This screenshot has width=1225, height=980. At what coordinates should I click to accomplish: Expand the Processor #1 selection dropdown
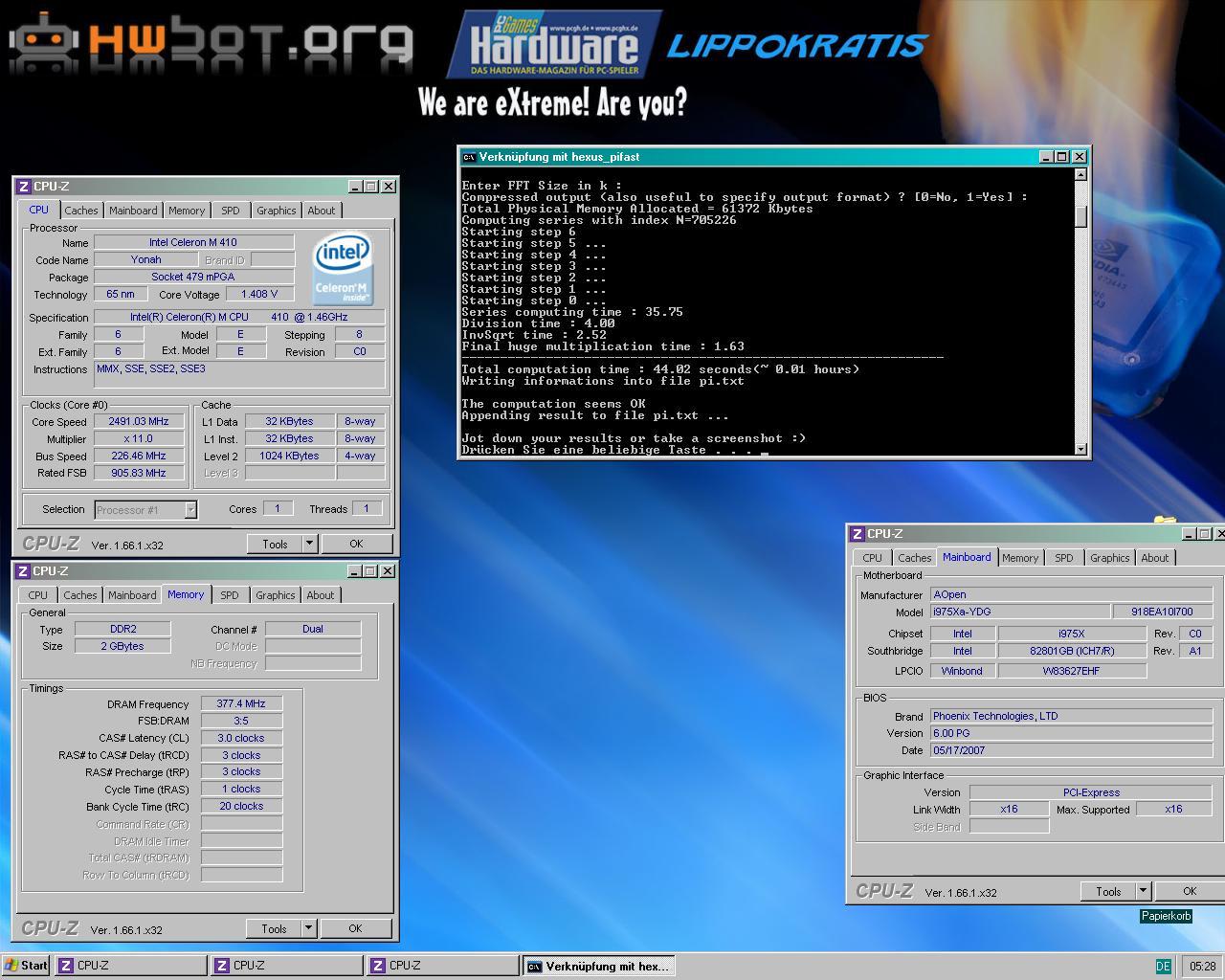pos(190,510)
